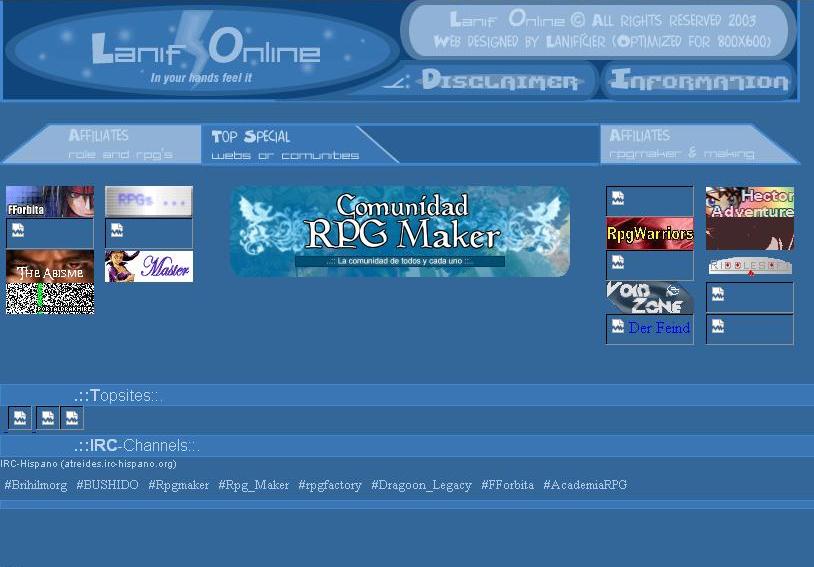Open the Information page button
The image size is (814, 567).
point(699,80)
